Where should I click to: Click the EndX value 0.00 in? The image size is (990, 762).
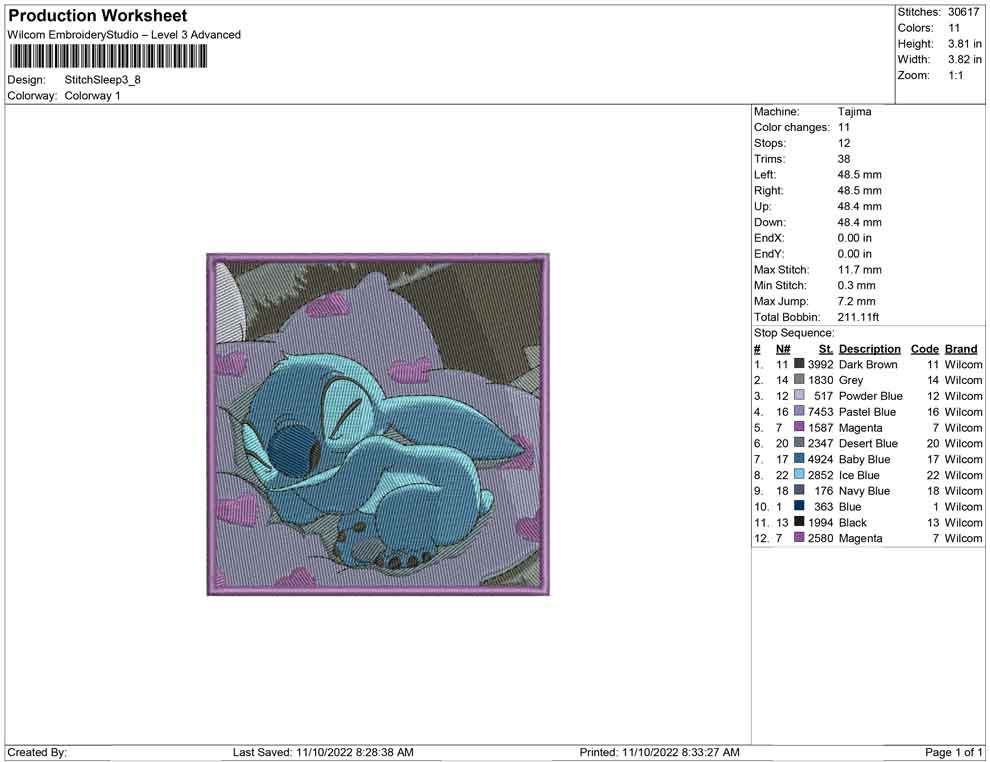coord(854,238)
